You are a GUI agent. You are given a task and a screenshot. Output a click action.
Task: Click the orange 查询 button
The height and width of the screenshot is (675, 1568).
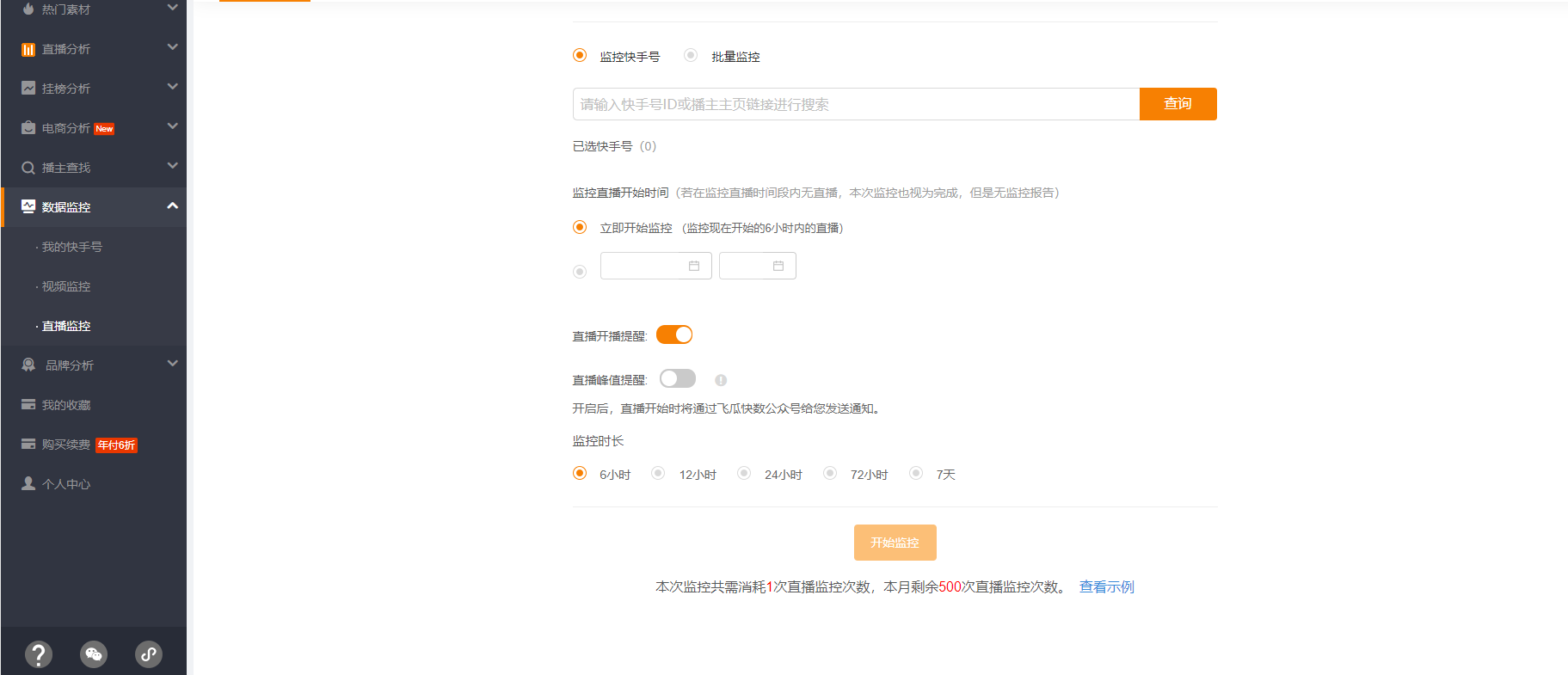[1178, 104]
